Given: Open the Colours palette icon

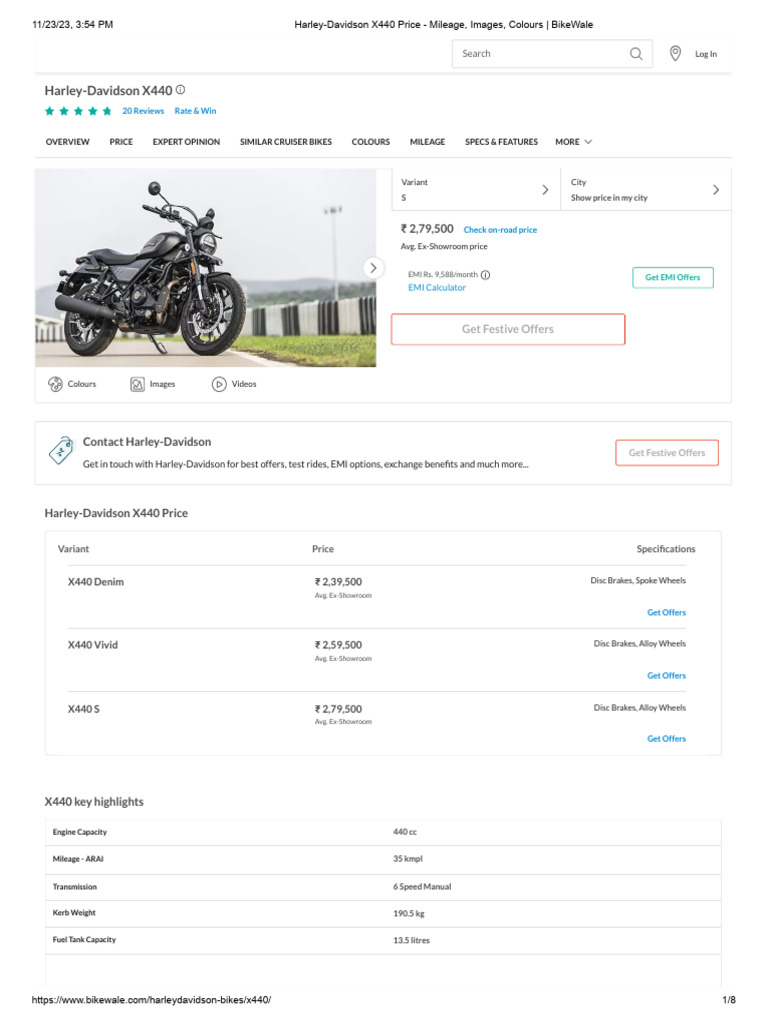Looking at the screenshot, I should pyautogui.click(x=55, y=384).
